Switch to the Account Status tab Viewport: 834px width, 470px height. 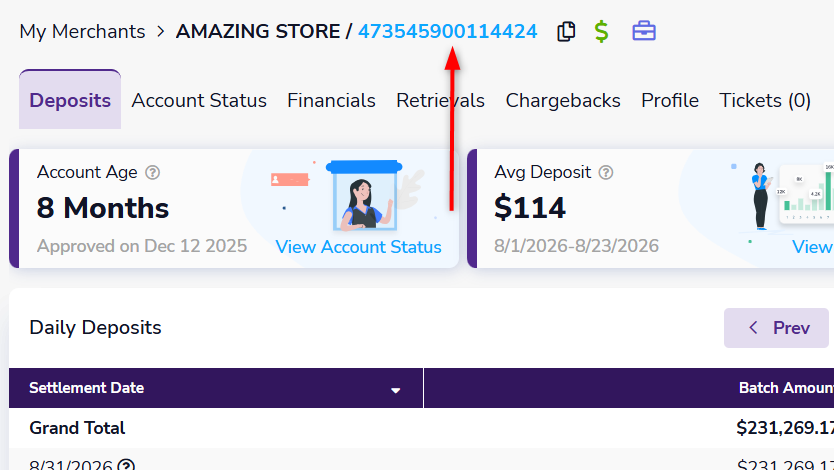point(199,100)
